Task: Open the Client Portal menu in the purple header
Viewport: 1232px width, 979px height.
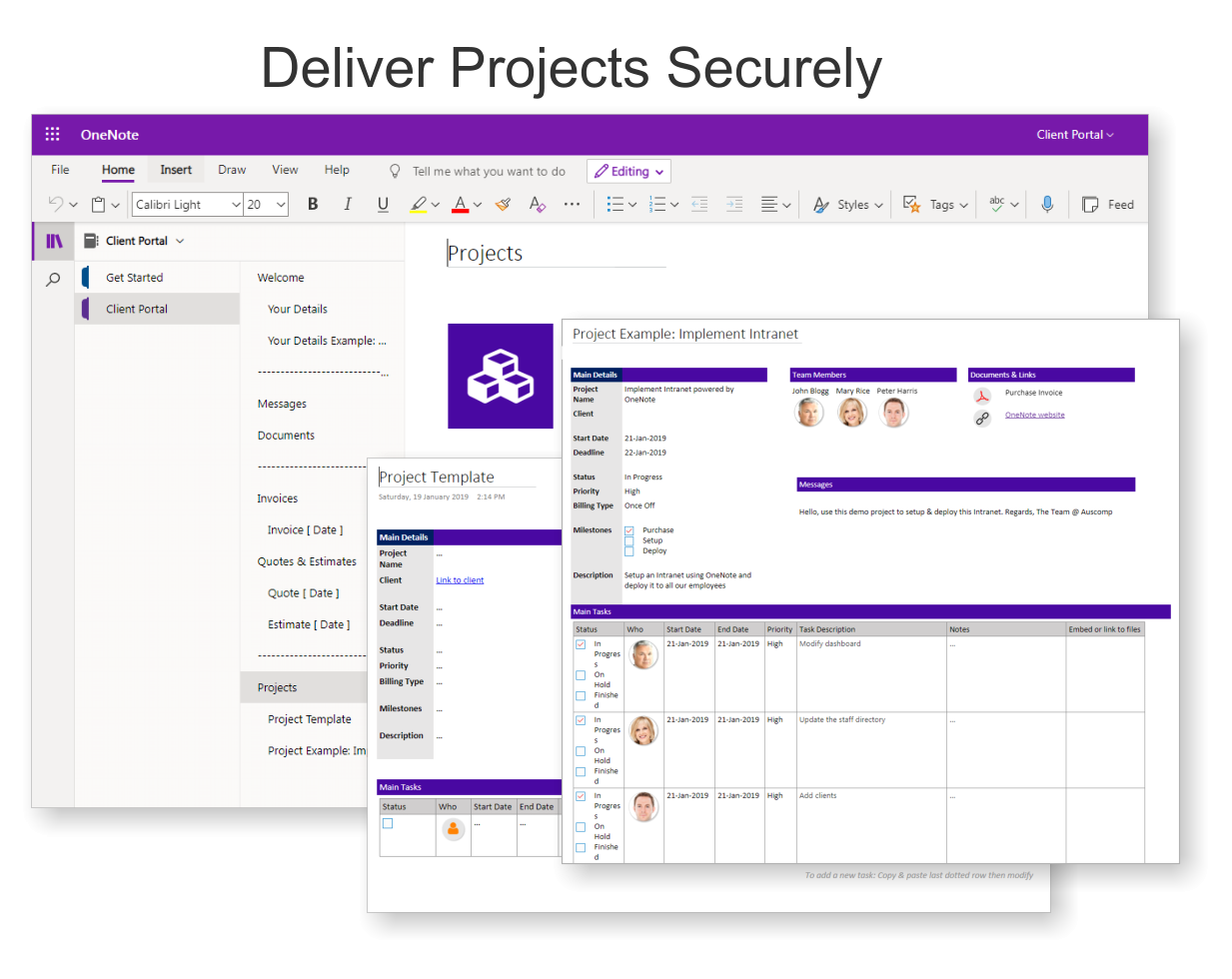Action: 1075,134
